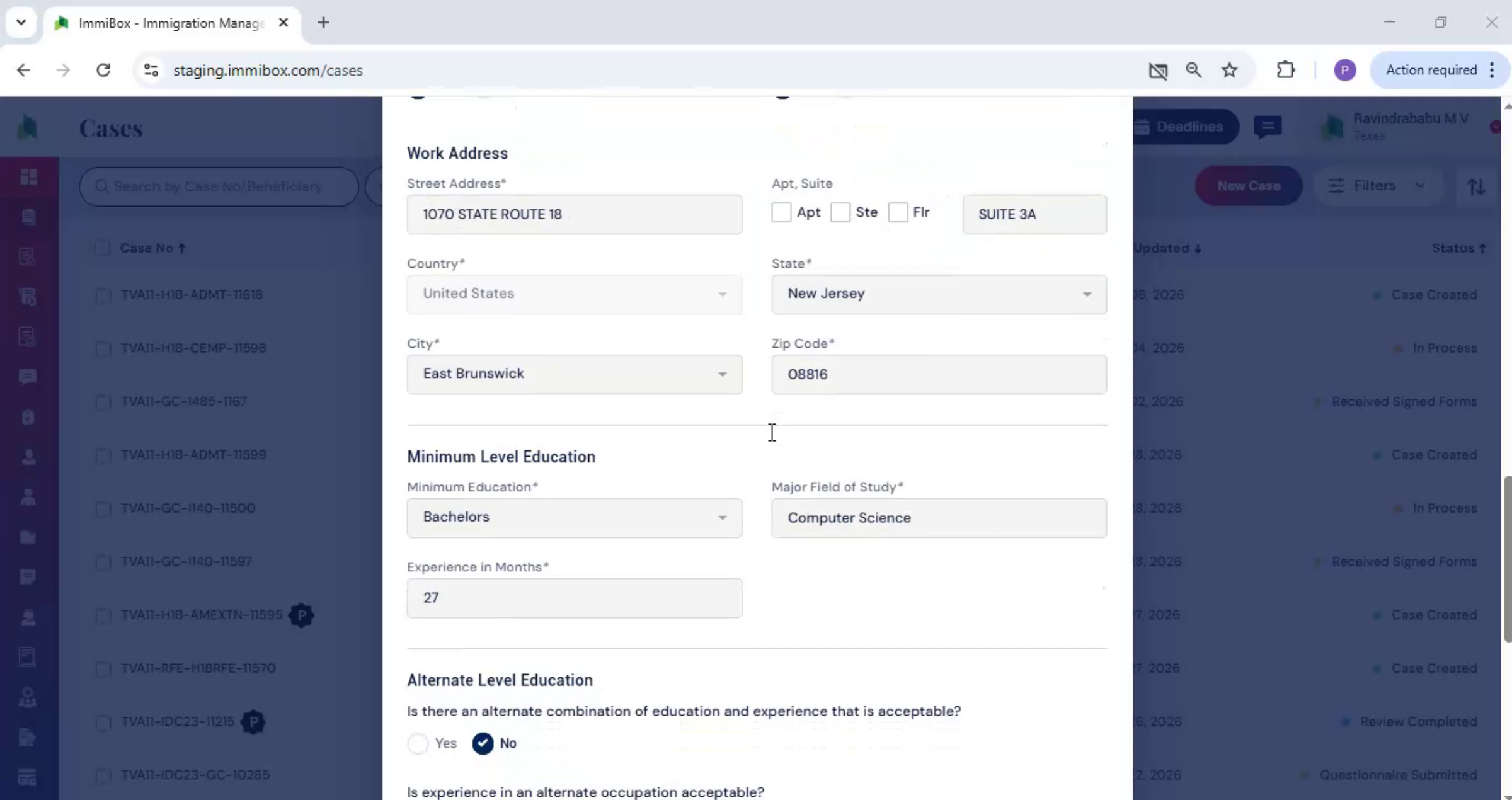Click the browser back arrow

pos(23,70)
